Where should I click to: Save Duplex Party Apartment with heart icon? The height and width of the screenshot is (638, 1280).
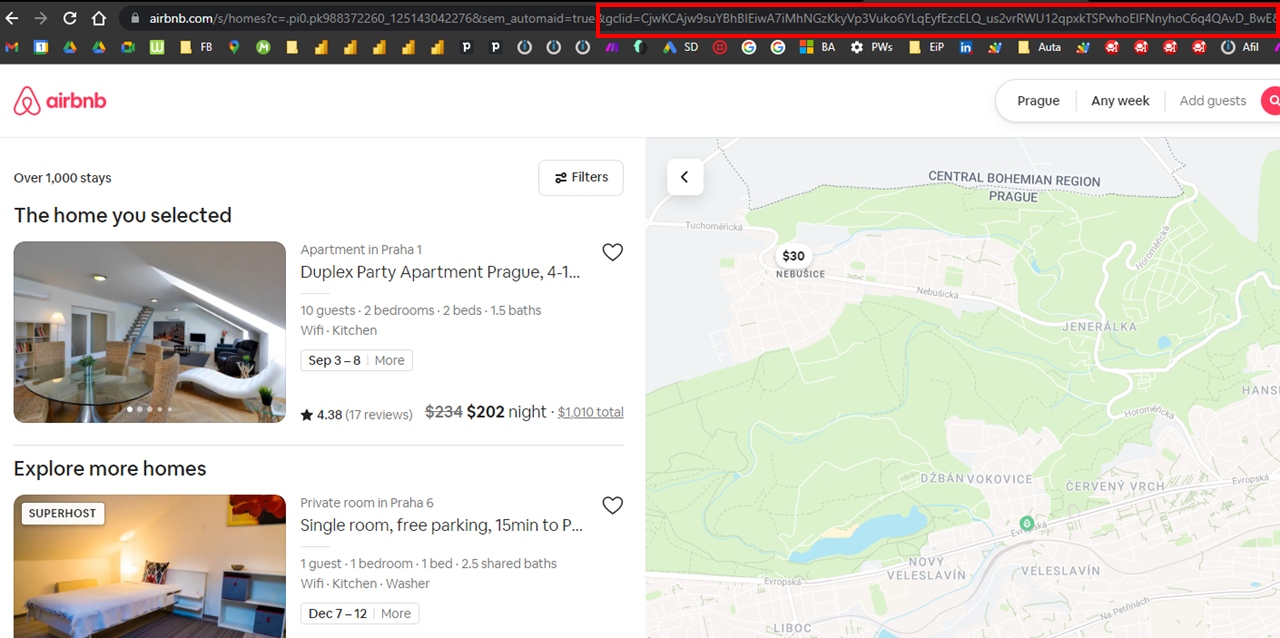click(x=612, y=252)
